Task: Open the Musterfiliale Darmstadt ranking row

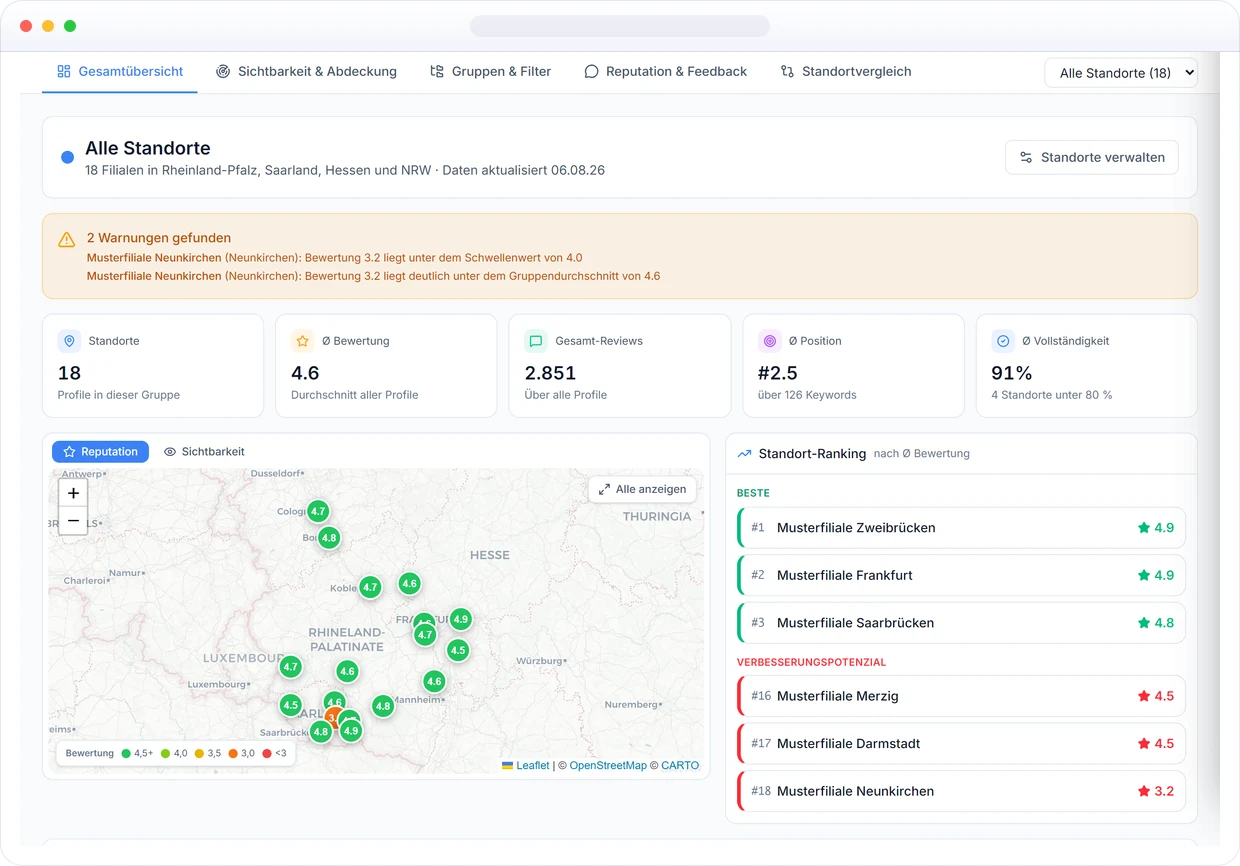Action: (961, 744)
